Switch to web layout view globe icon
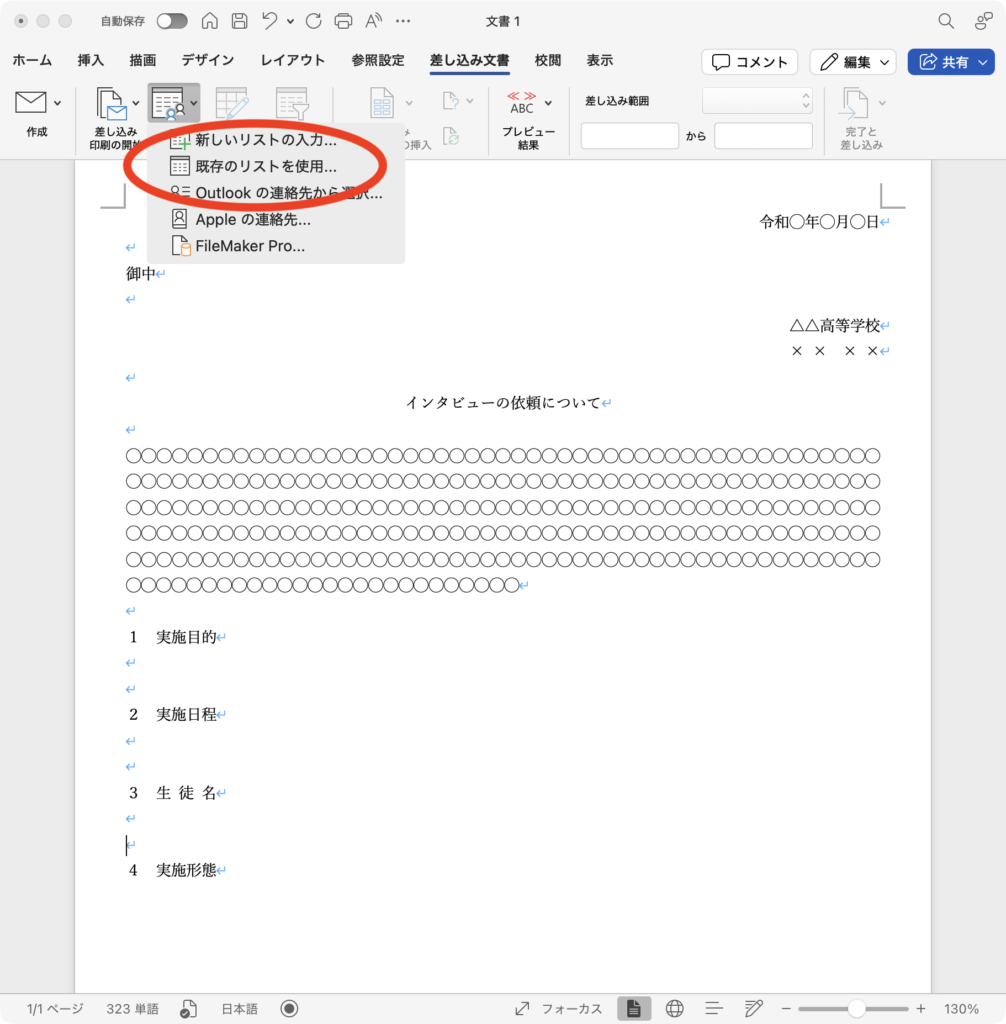 click(x=674, y=1008)
